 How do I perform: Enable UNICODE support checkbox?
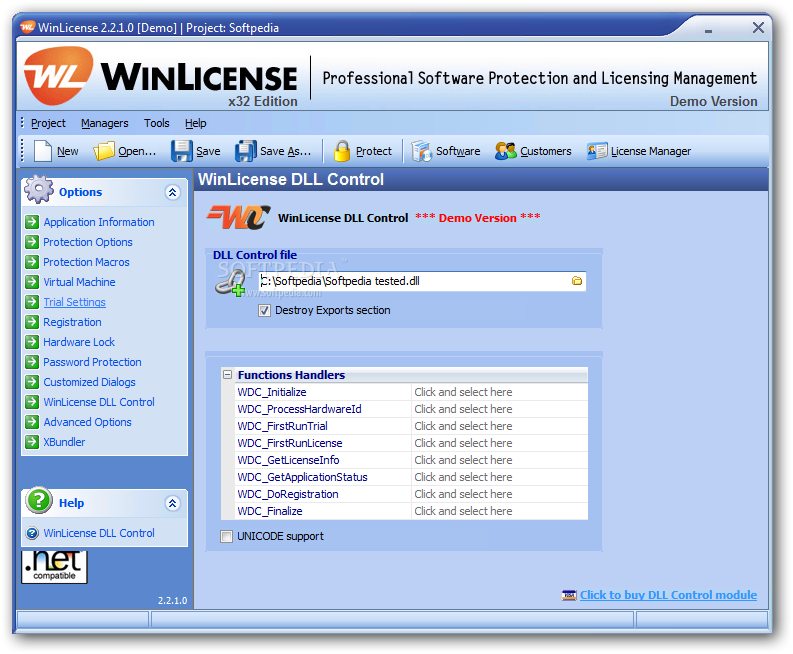(227, 536)
